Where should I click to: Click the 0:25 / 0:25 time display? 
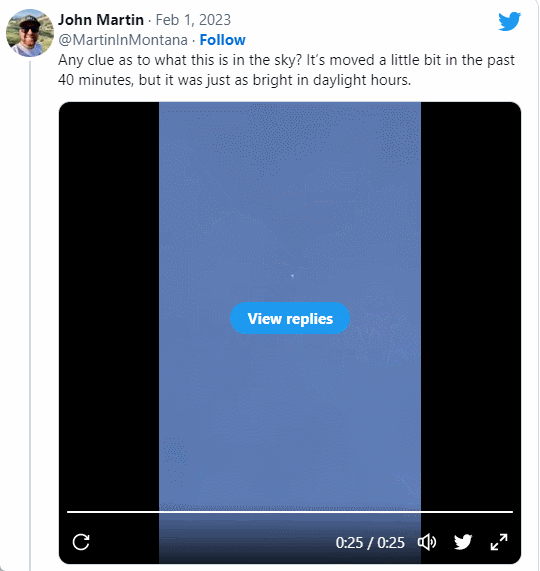tap(370, 543)
